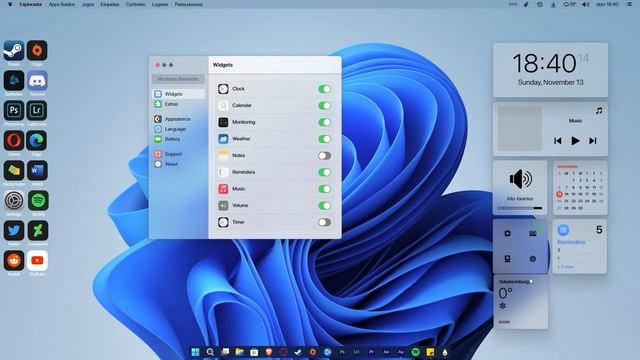Play music in the Music widget
This screenshot has width=640, height=360.
coord(575,141)
